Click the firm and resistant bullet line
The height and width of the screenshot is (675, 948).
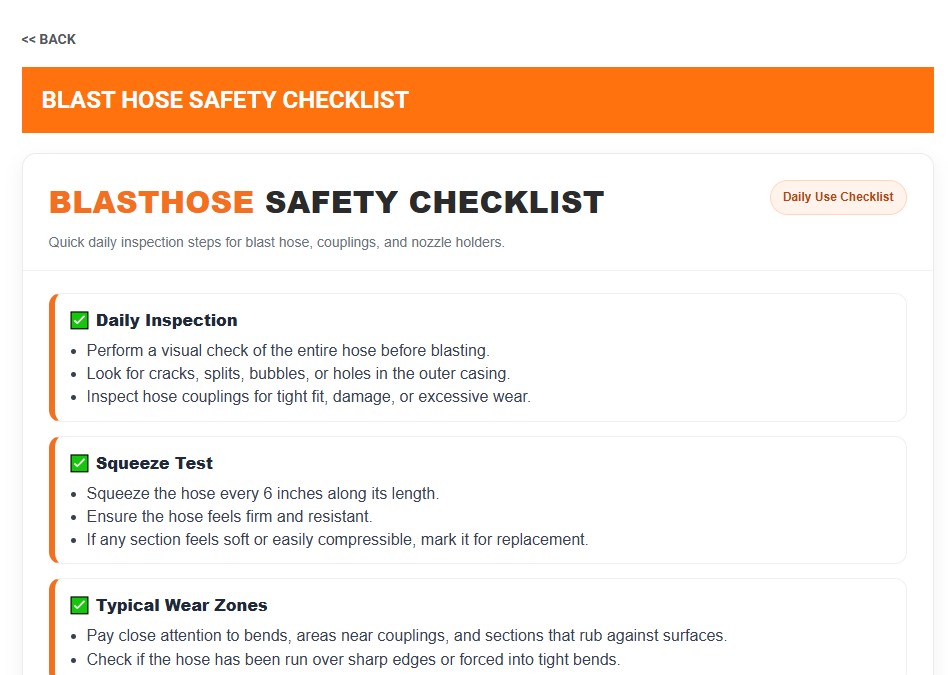tap(229, 517)
